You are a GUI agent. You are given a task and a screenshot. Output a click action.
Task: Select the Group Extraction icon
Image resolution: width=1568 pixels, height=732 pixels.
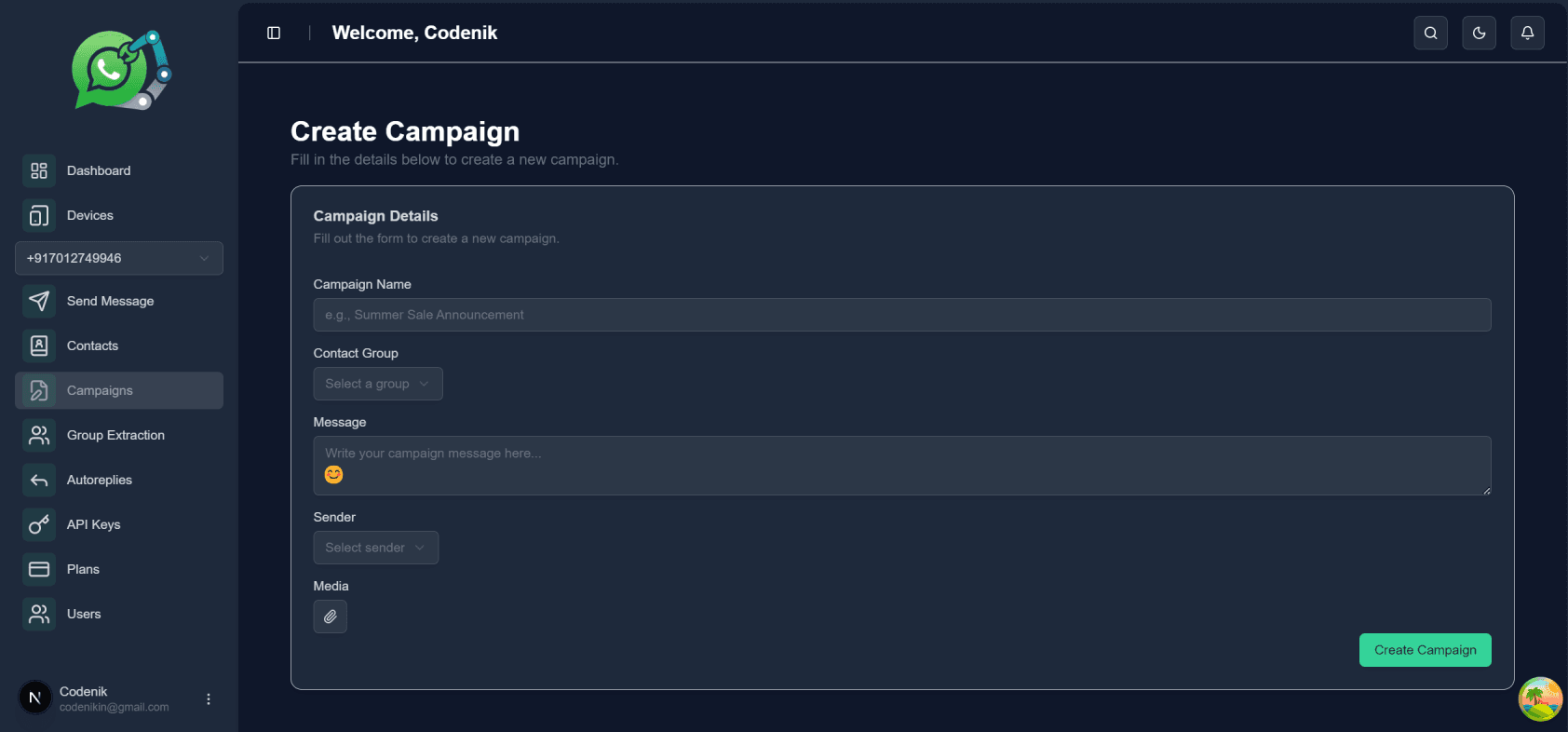click(38, 435)
